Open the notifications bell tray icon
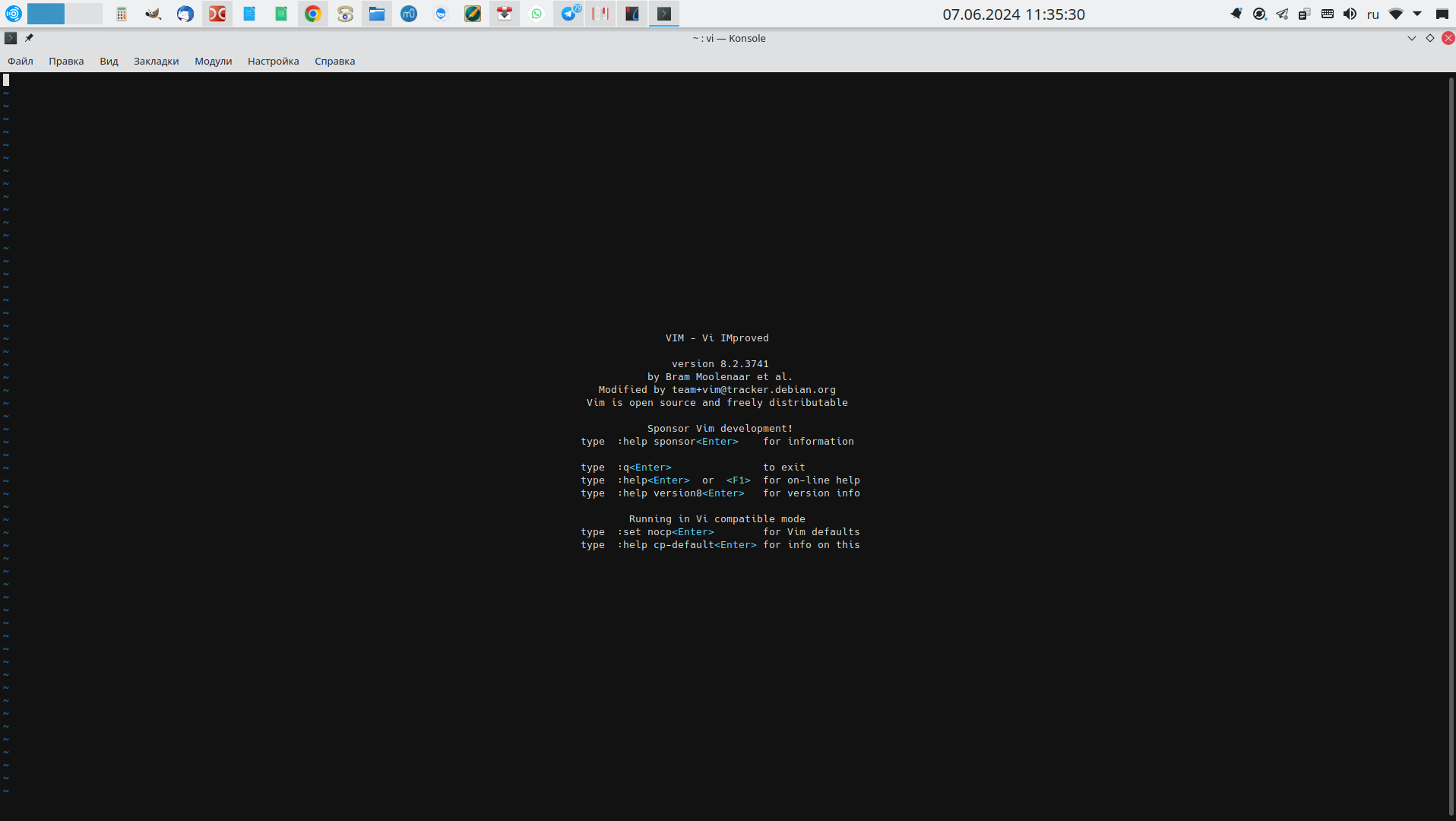This screenshot has height=821, width=1456. (x=1236, y=14)
